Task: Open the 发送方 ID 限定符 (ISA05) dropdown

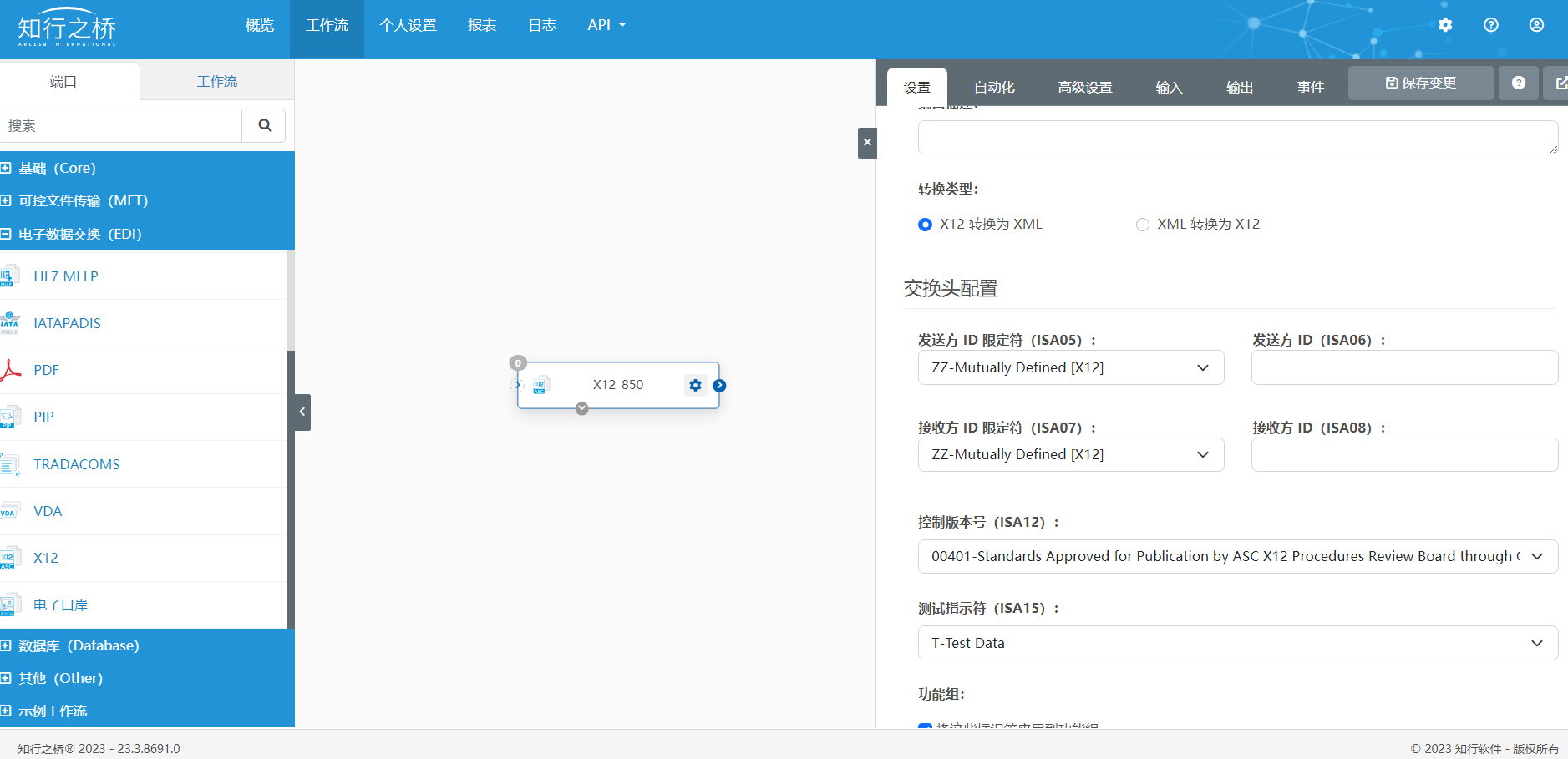Action: [x=1070, y=367]
